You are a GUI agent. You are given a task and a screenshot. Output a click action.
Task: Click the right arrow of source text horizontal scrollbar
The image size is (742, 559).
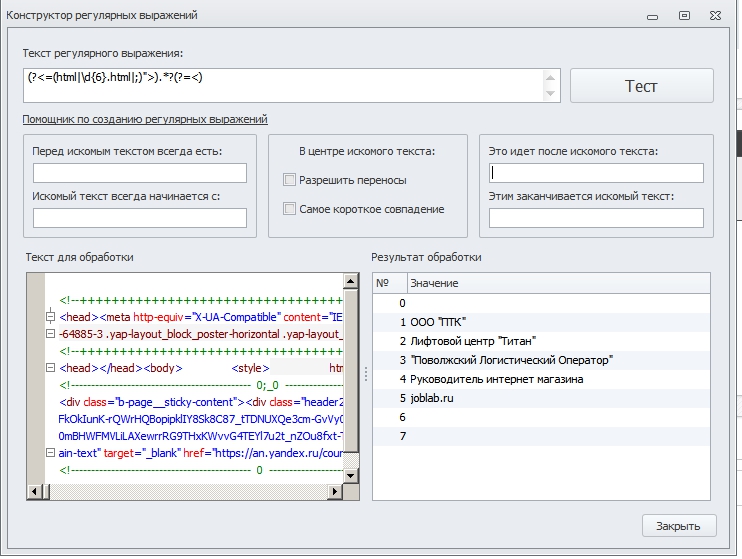pos(335,492)
